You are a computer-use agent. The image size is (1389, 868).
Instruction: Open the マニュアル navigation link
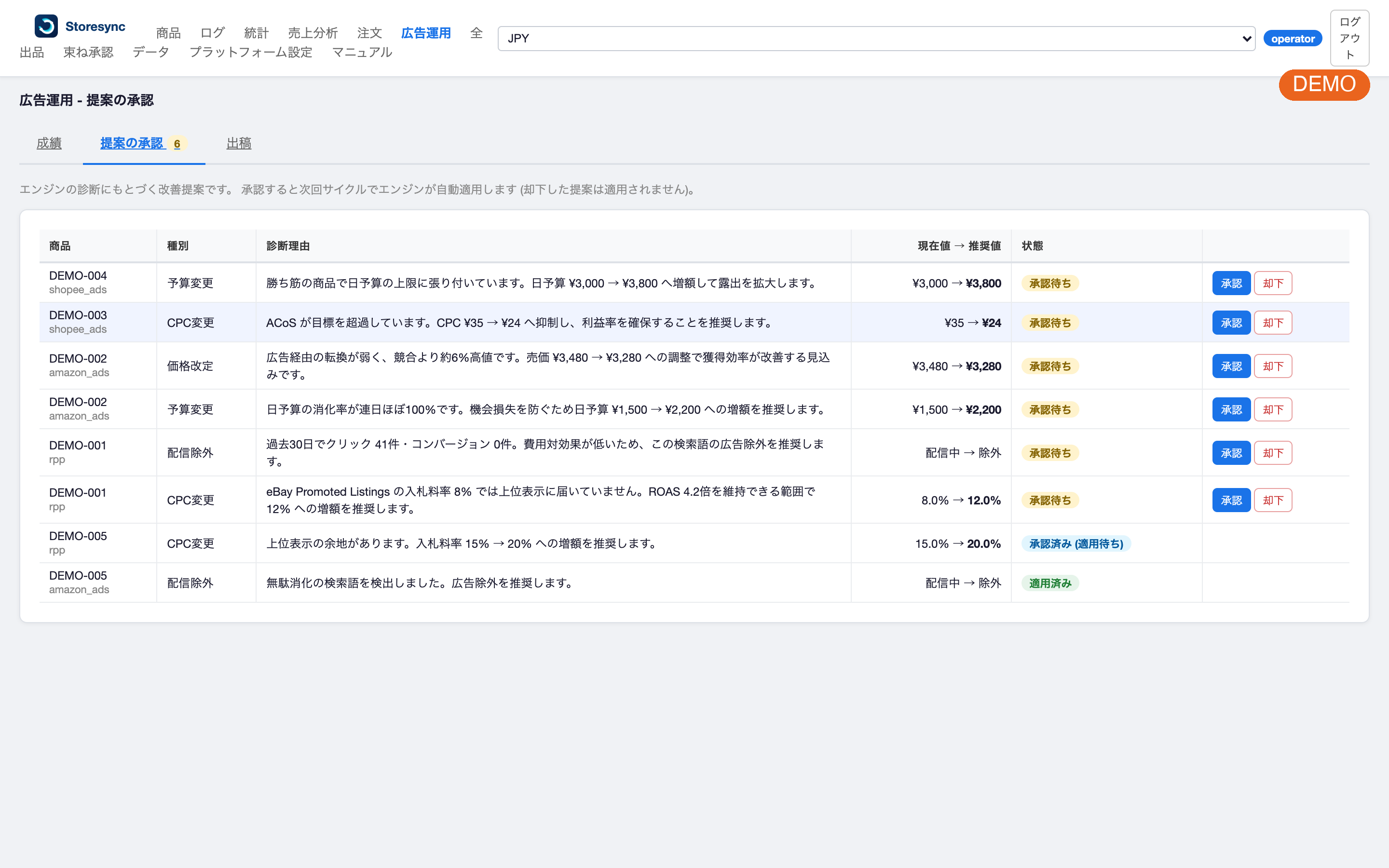tap(362, 52)
